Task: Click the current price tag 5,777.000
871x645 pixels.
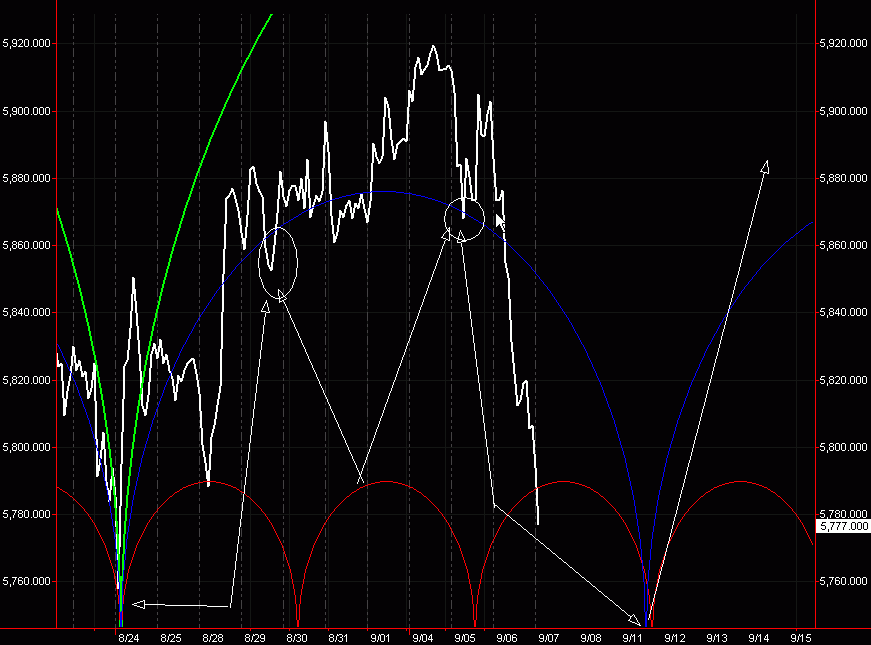Action: click(x=843, y=526)
